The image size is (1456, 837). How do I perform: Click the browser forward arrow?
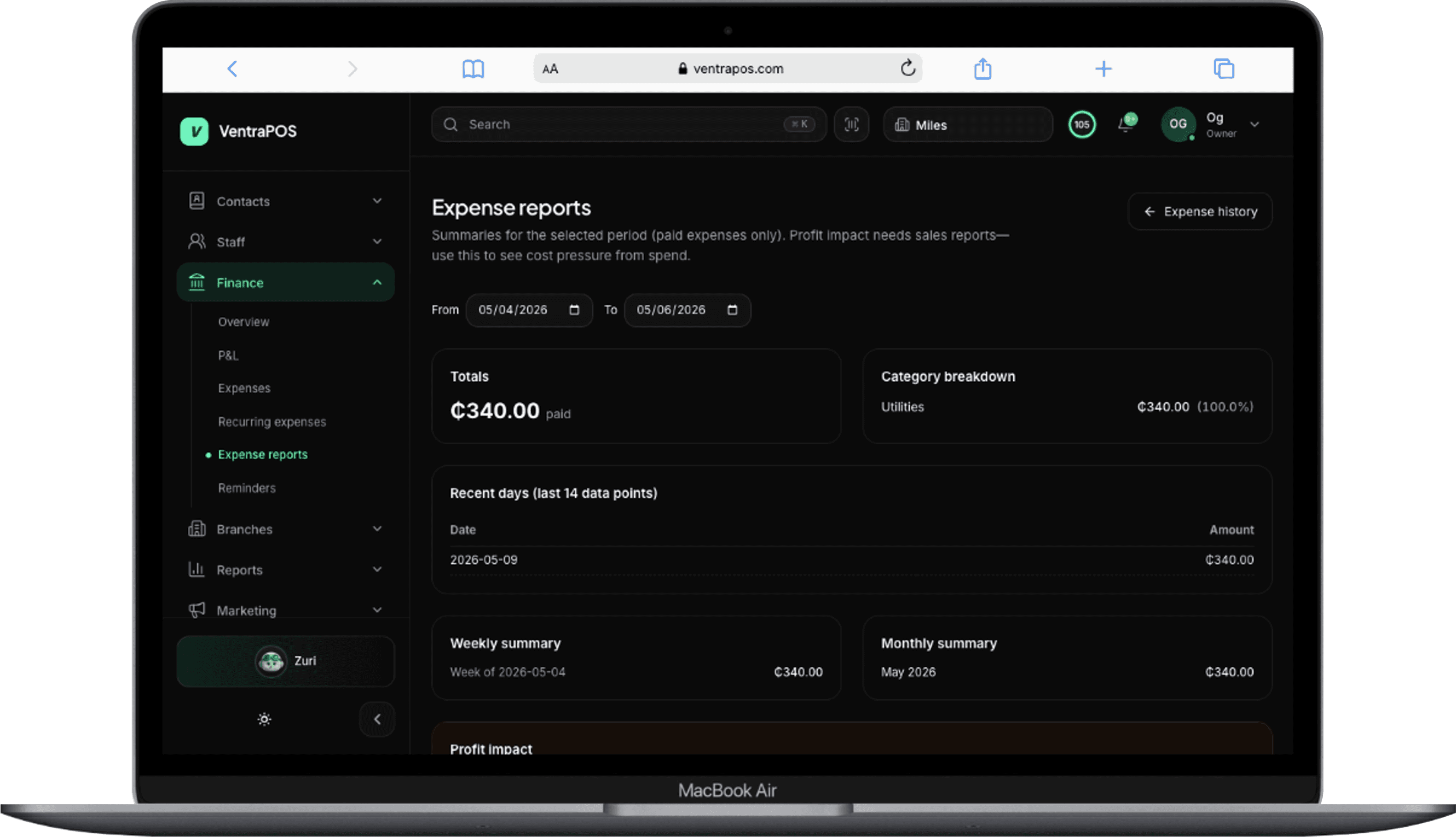[353, 69]
